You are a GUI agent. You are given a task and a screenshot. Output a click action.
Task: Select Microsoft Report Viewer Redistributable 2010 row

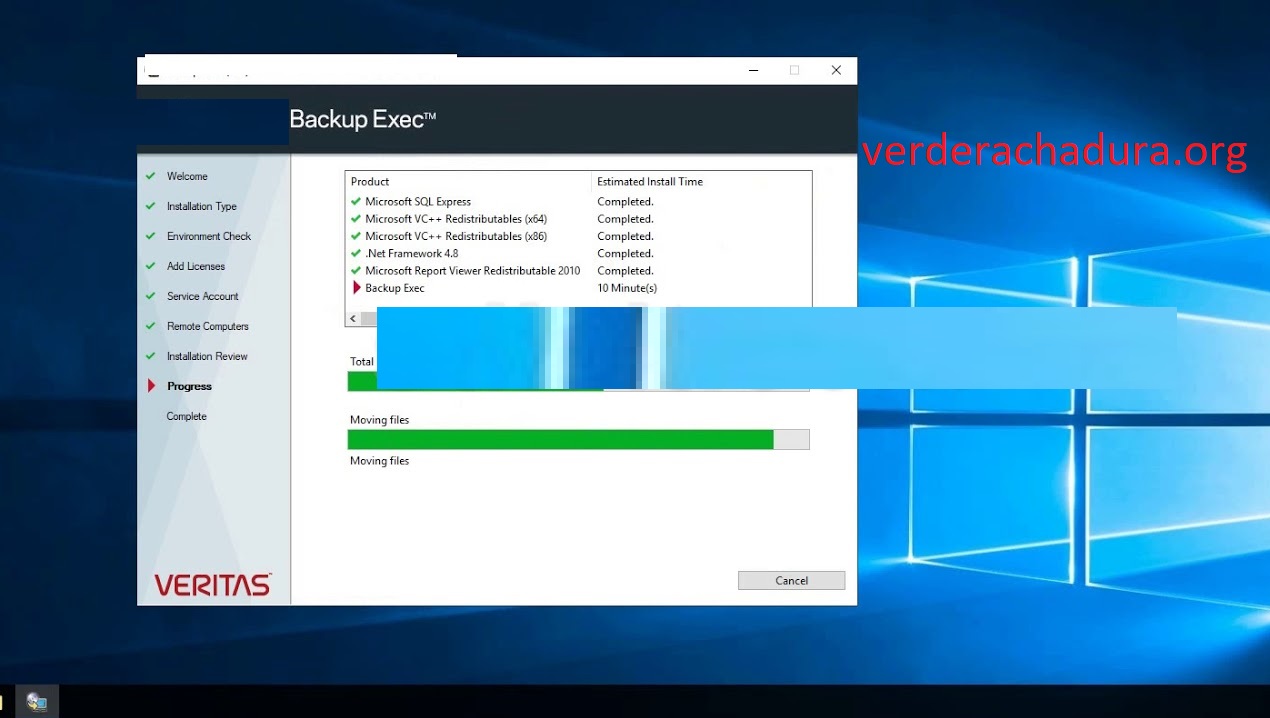(578, 270)
